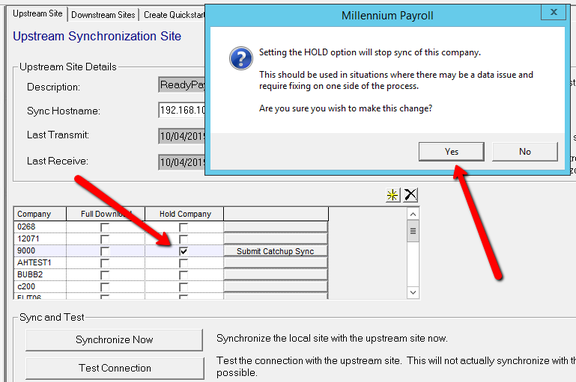Click the blue question mark dialog icon
This screenshot has height=382, width=576.
click(241, 58)
